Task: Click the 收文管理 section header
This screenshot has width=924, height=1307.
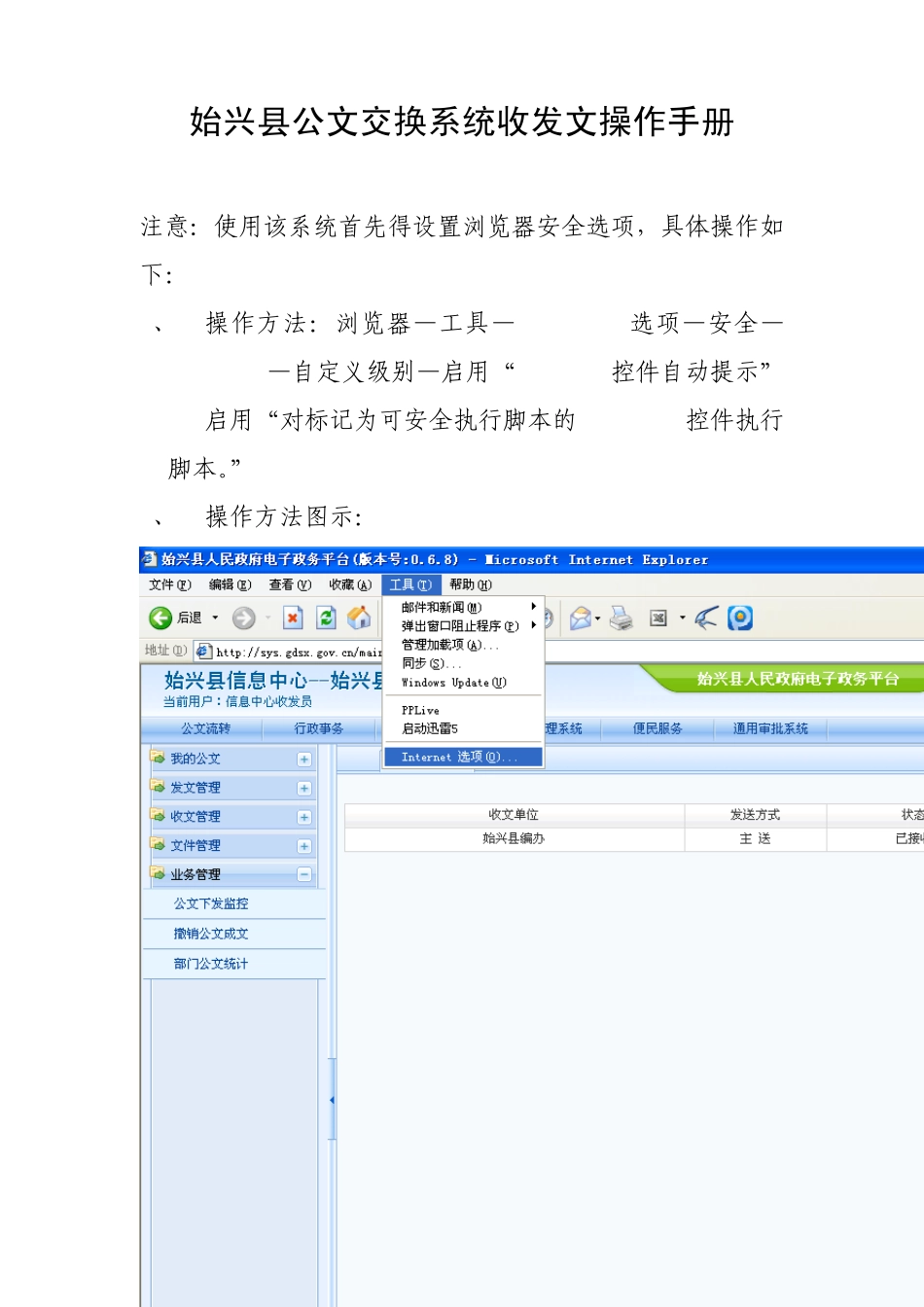Action: pyautogui.click(x=232, y=817)
